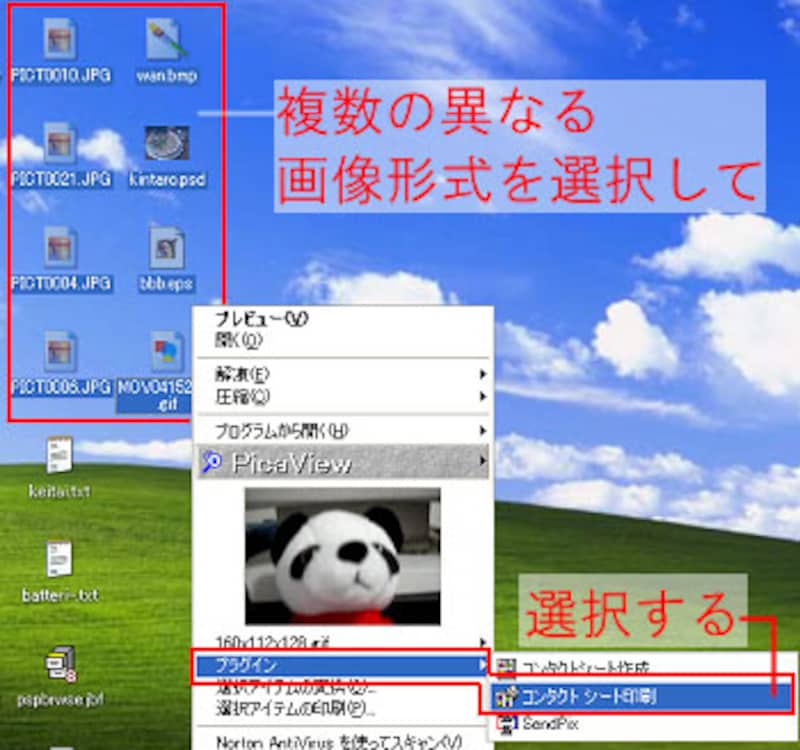Image resolution: width=800 pixels, height=750 pixels.
Task: Open the プラグイン submenu entry
Action: click(342, 665)
